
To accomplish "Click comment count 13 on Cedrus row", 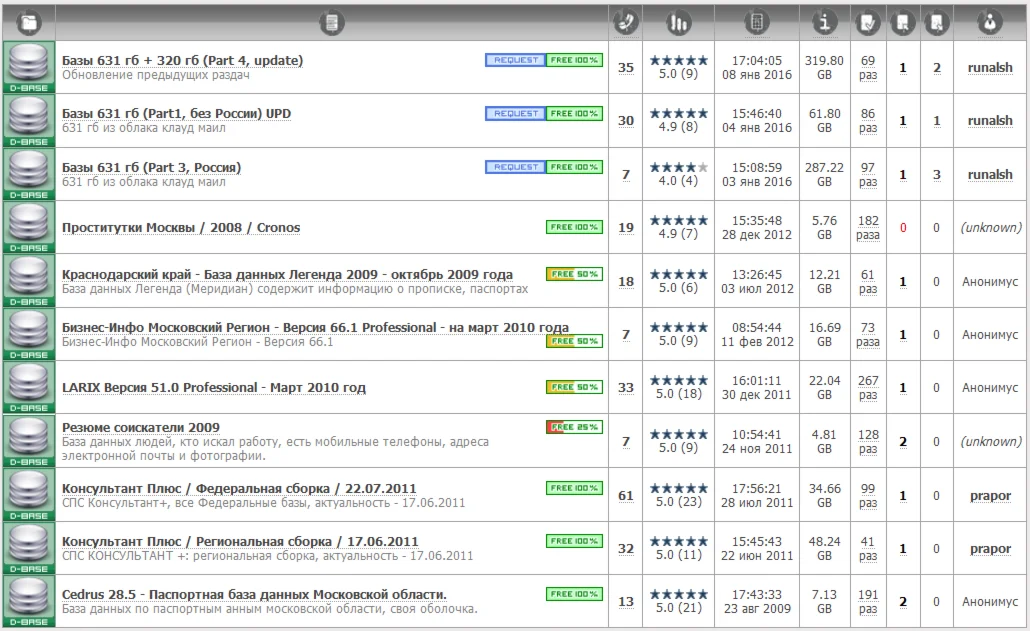I will 625,602.
